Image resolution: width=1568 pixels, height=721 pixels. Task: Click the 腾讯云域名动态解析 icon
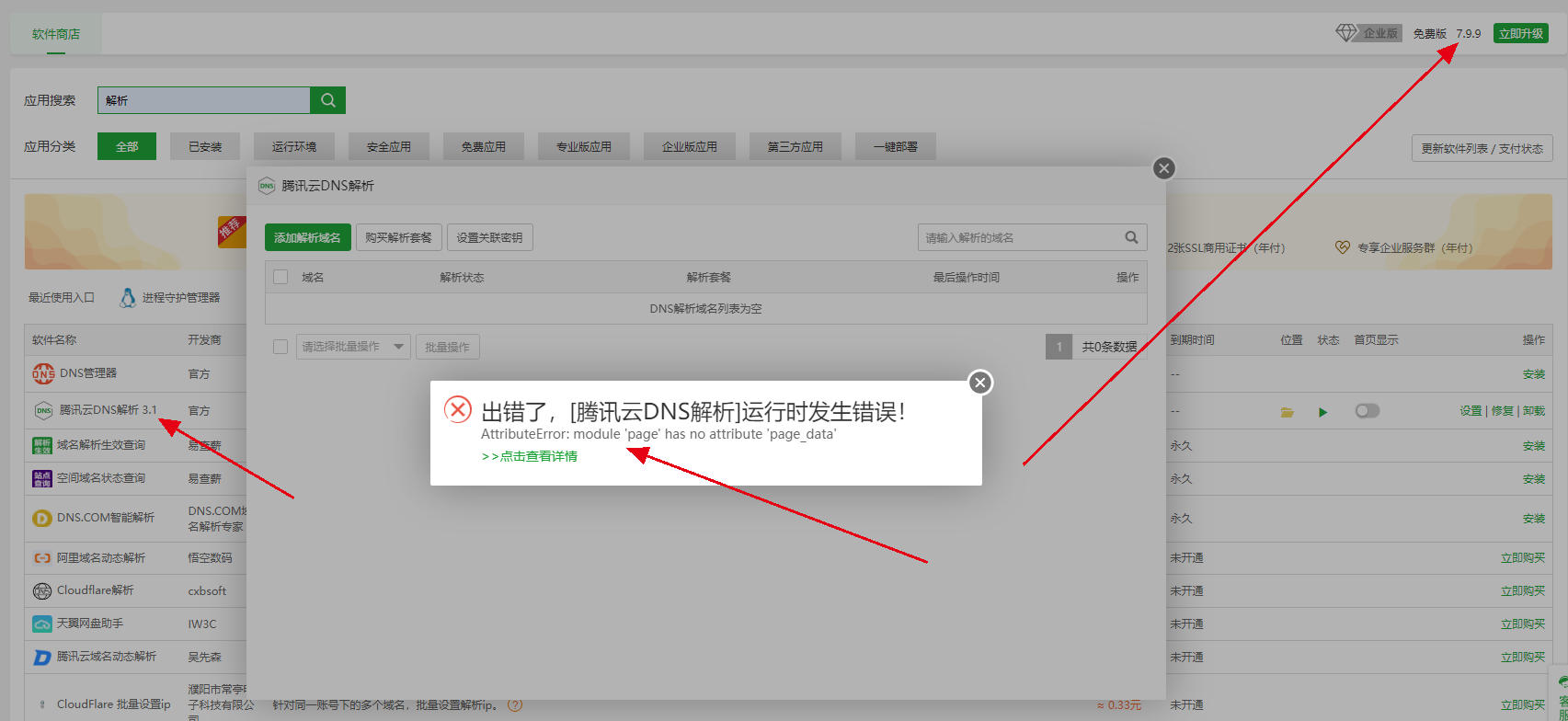point(42,657)
